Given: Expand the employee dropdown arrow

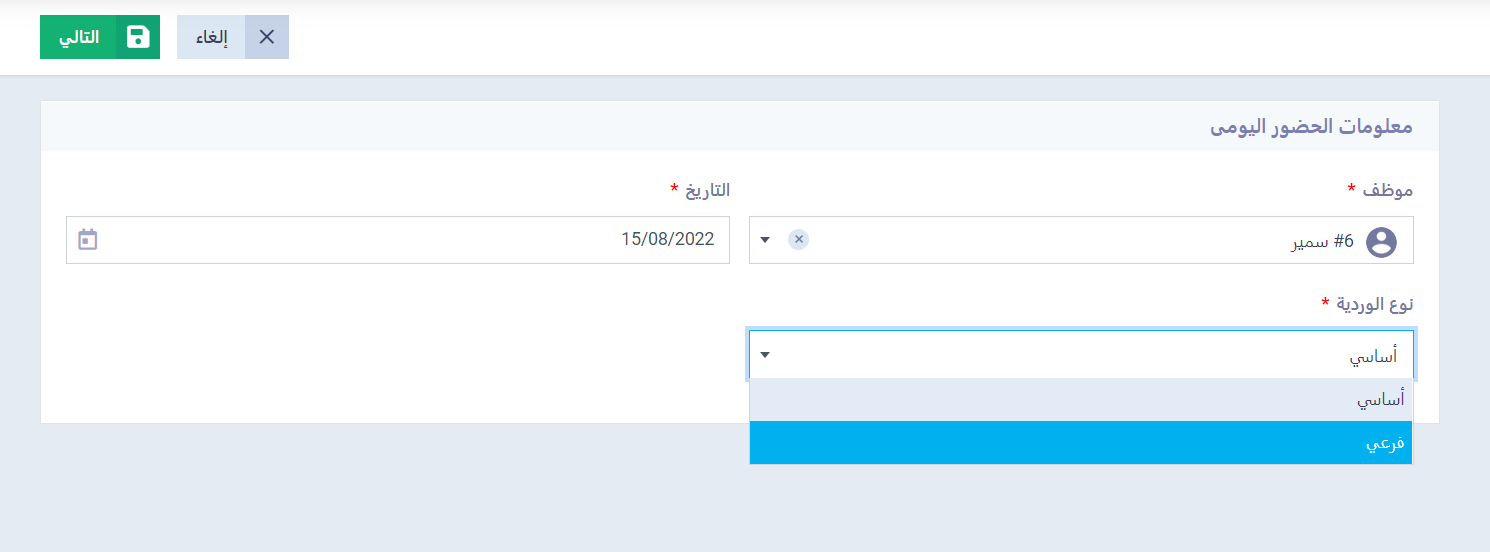Looking at the screenshot, I should (x=765, y=240).
